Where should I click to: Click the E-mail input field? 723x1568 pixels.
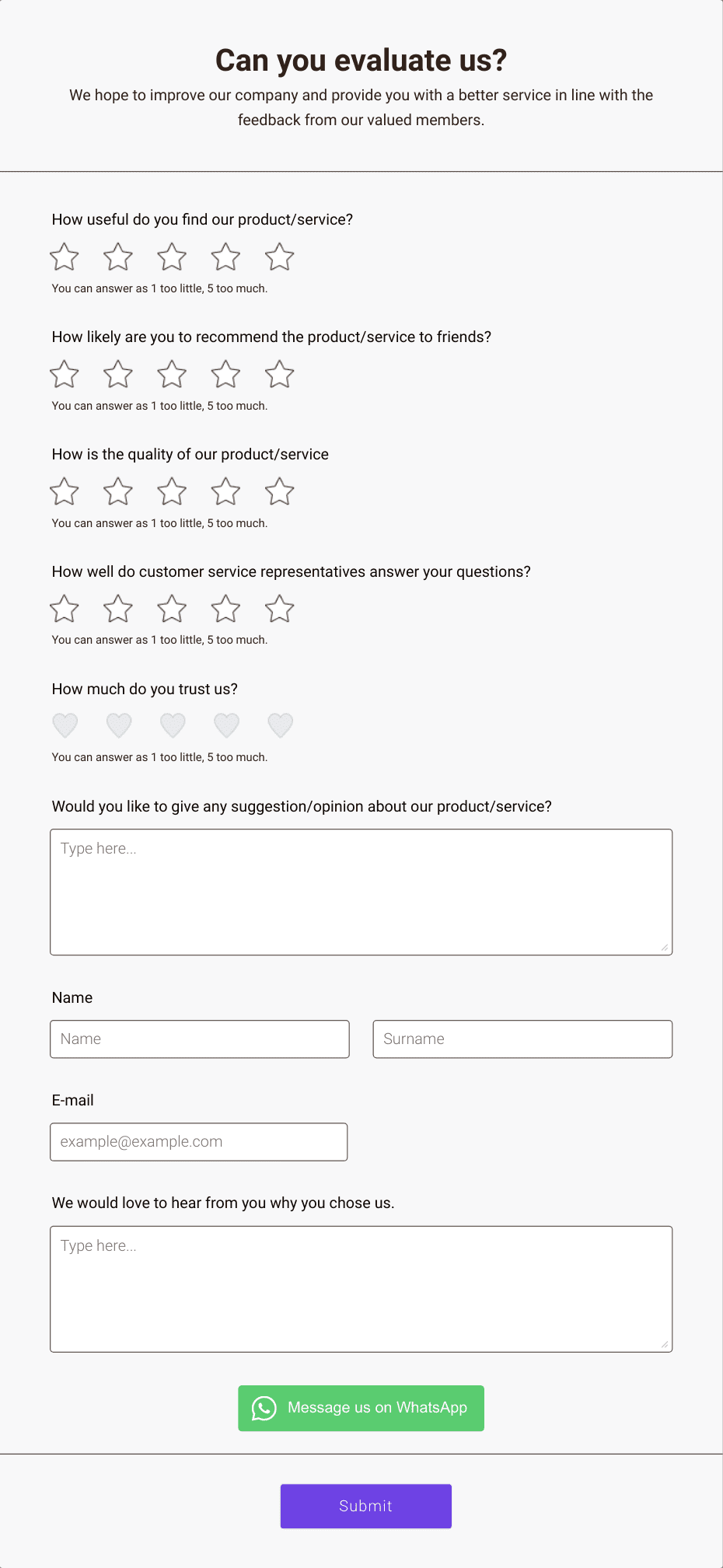click(198, 1141)
